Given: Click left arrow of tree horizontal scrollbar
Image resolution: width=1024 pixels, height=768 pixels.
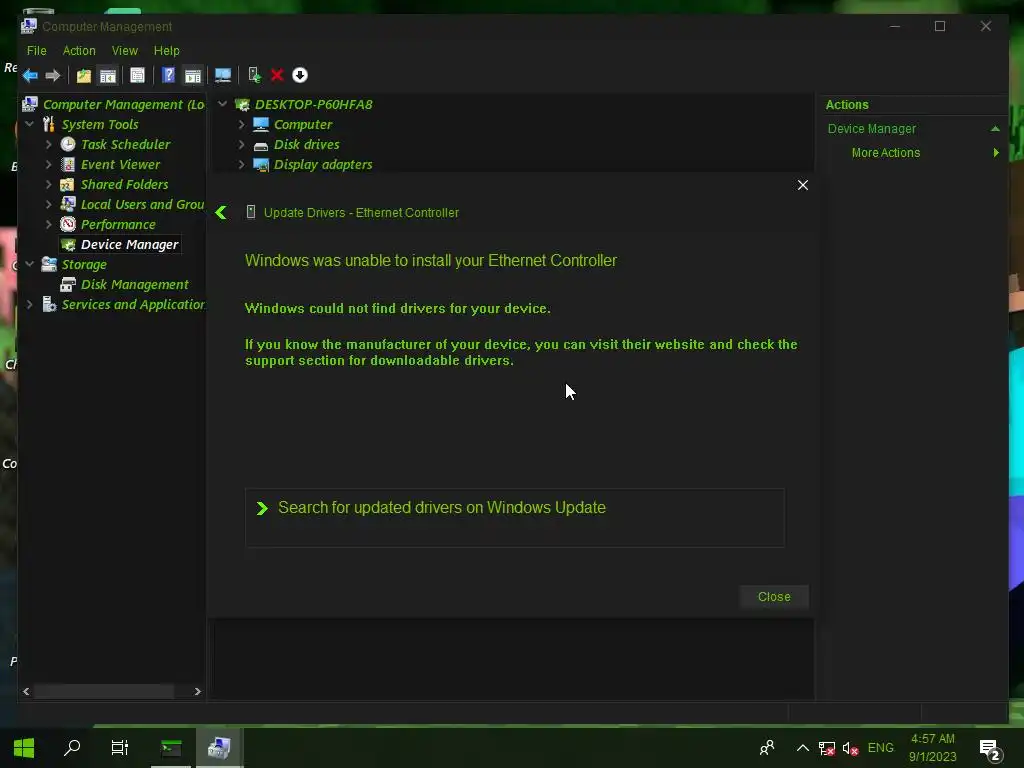Looking at the screenshot, I should tap(26, 692).
